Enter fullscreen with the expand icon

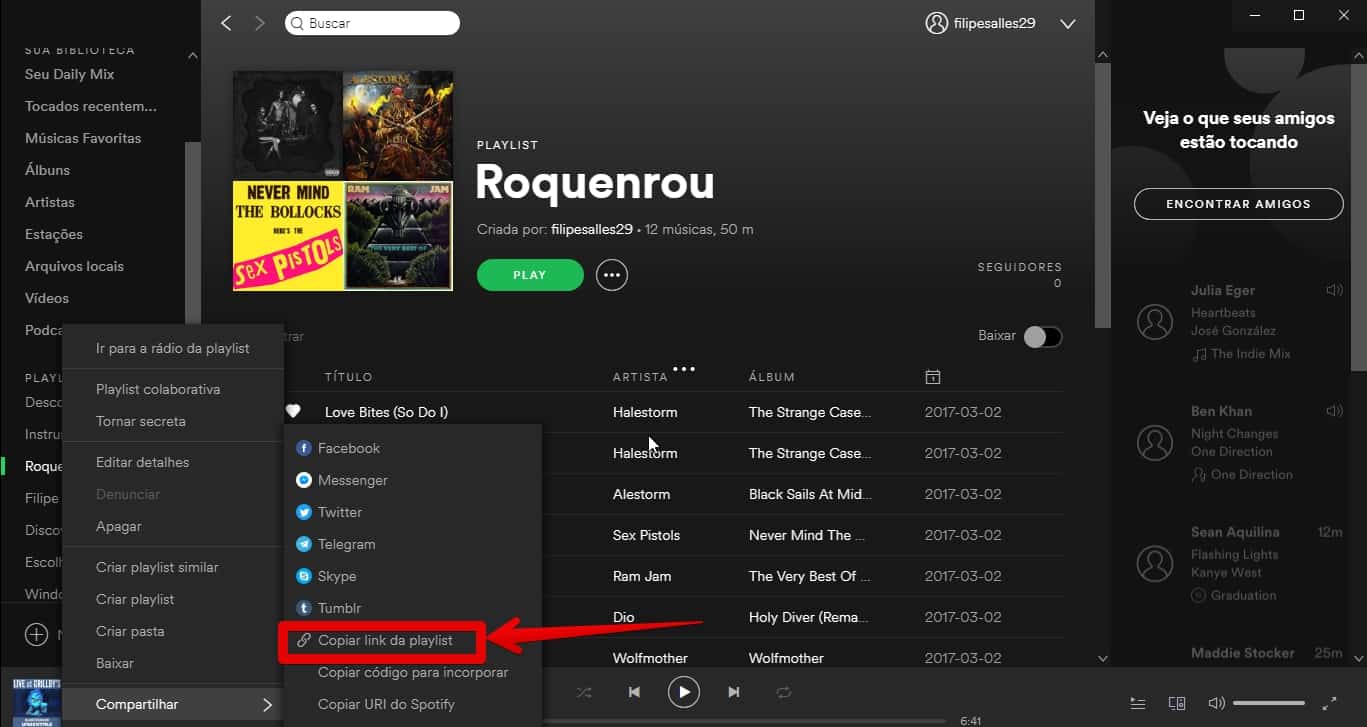1329,703
